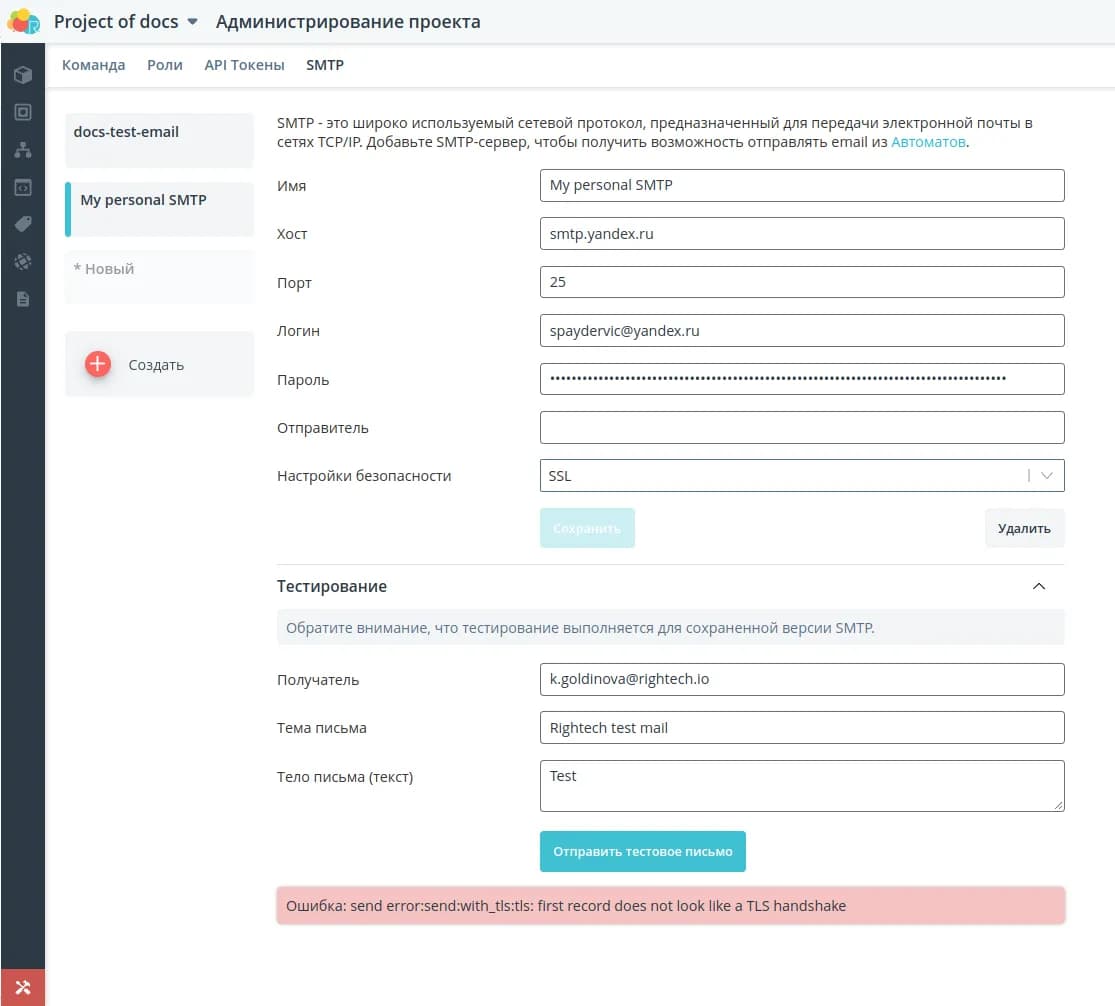
Task: Click the code window sidebar icon
Action: click(x=22, y=187)
